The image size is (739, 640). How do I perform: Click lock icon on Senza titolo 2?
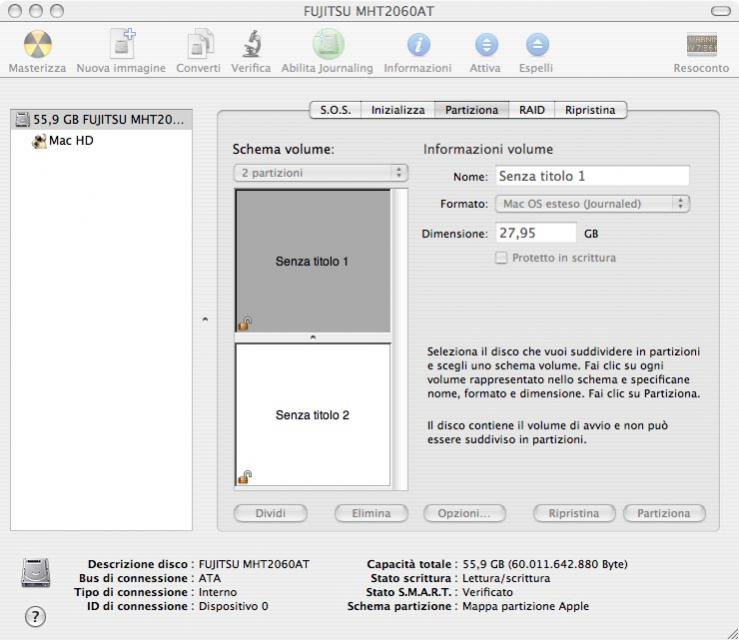(245, 476)
